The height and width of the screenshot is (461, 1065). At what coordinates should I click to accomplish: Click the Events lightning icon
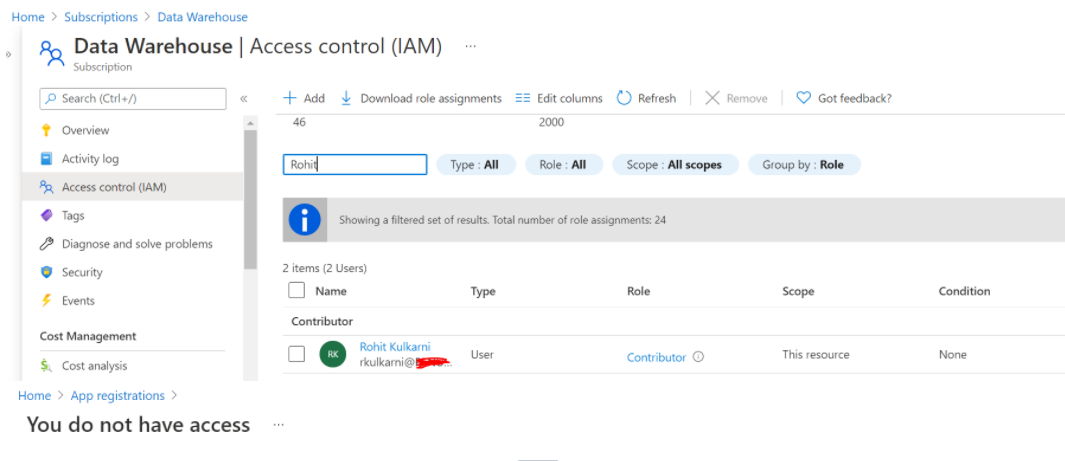[46, 300]
